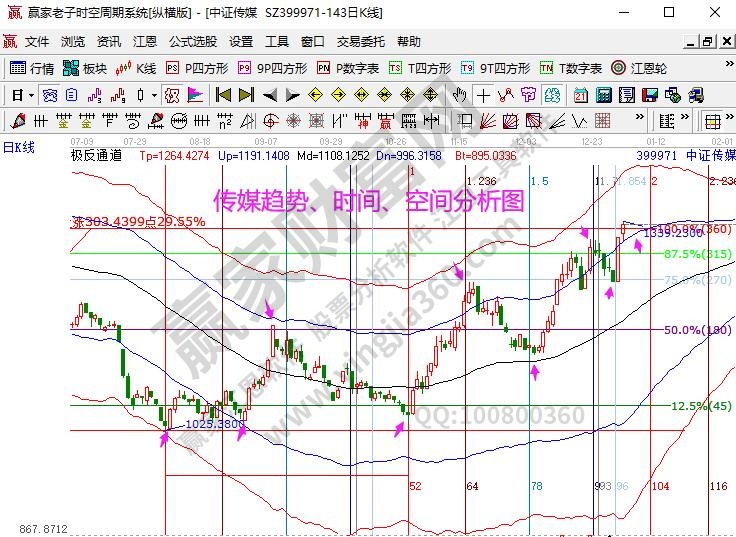Image resolution: width=736 pixels, height=537 pixels.
Task: Expand the 日 period dropdown arrow
Action: tap(31, 95)
